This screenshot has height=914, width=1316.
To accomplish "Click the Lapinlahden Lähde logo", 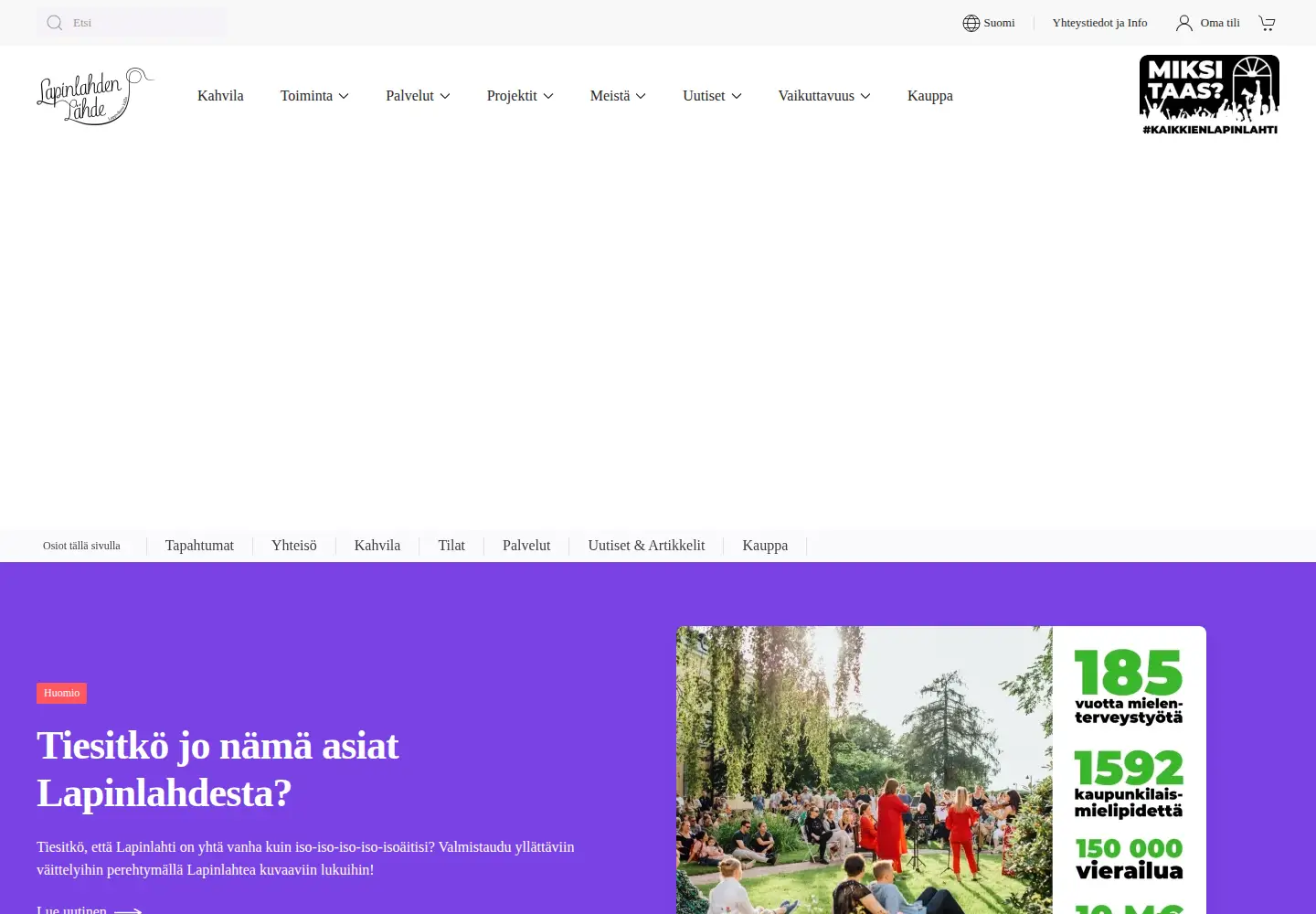I will click(x=95, y=96).
